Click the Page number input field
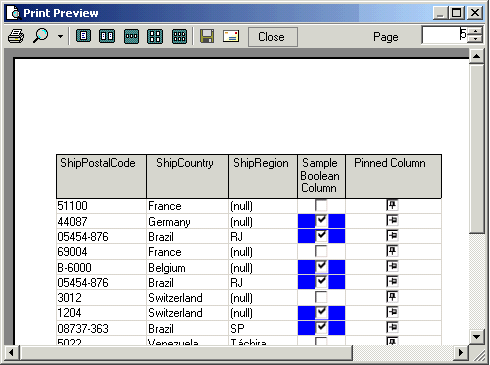The width and height of the screenshot is (490, 365). (445, 35)
